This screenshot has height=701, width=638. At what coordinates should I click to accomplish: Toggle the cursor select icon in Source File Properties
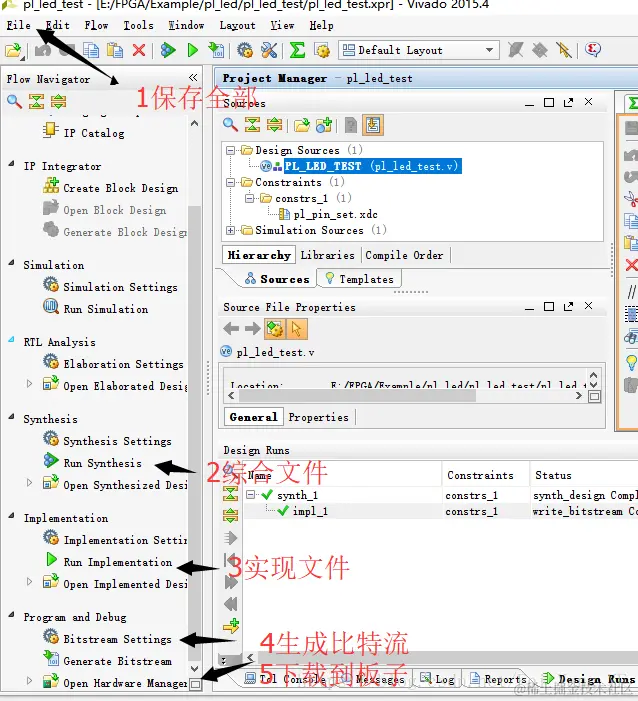coord(296,329)
